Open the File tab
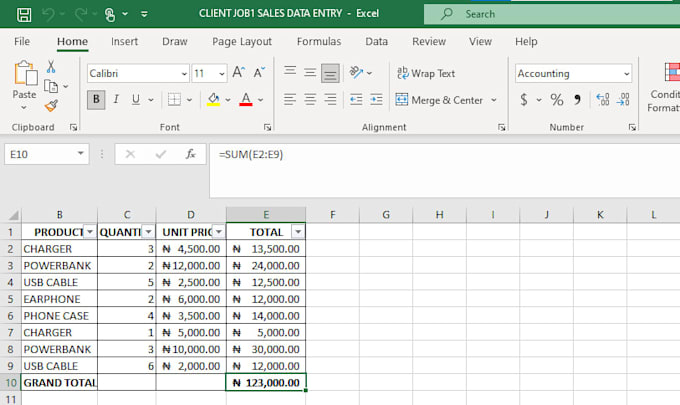Viewport: 680px width, 405px height. click(22, 42)
